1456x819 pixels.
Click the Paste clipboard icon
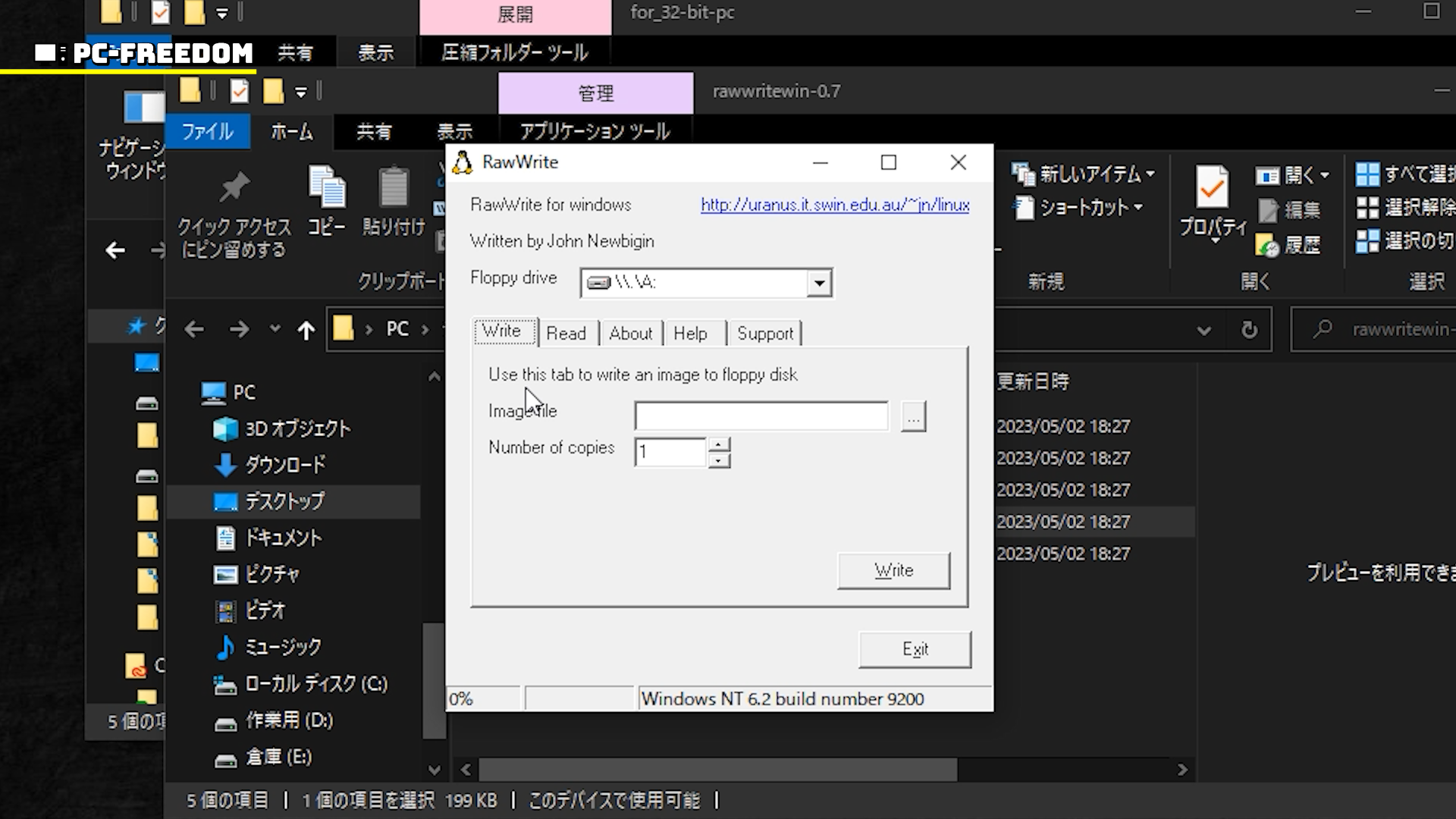(x=393, y=187)
